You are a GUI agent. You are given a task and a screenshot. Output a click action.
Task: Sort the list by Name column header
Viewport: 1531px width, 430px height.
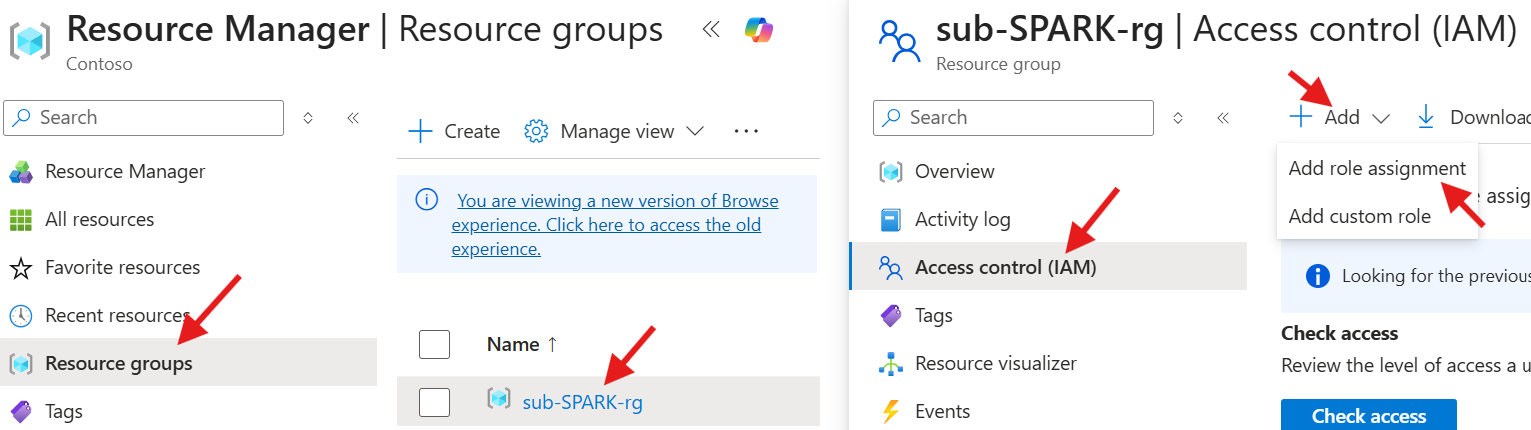[x=513, y=344]
